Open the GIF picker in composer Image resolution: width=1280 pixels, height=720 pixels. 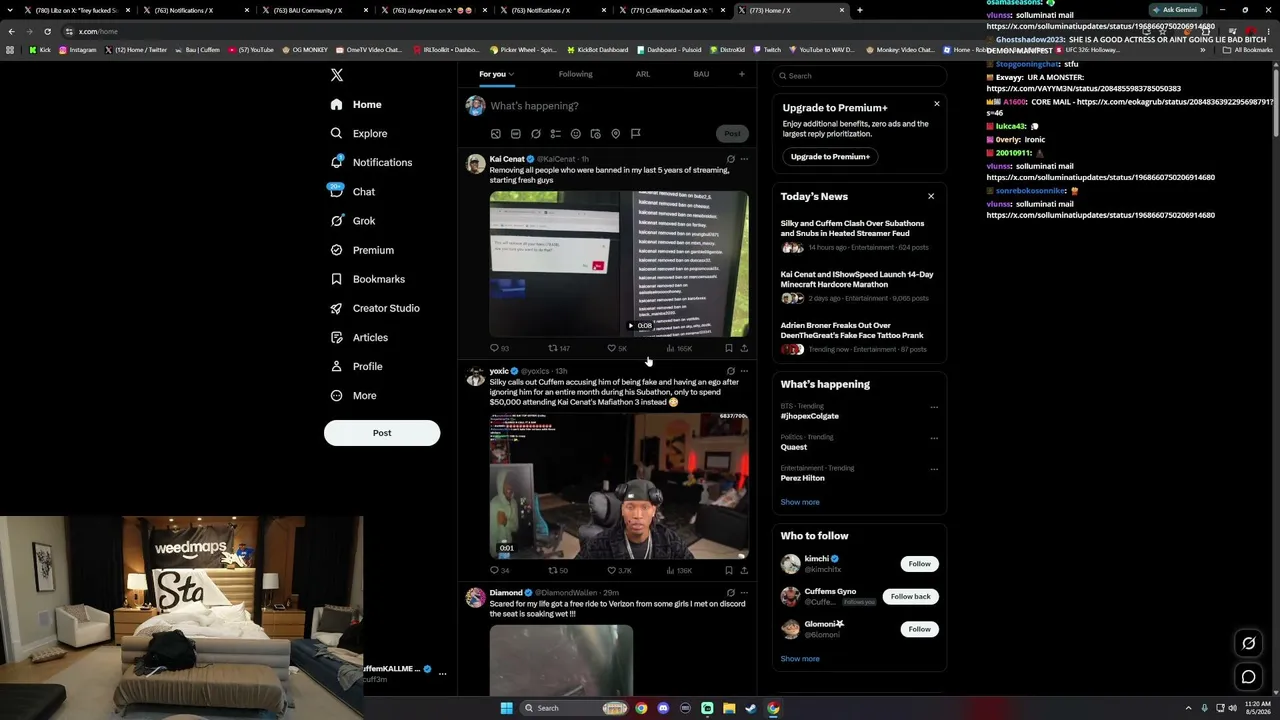[515, 134]
